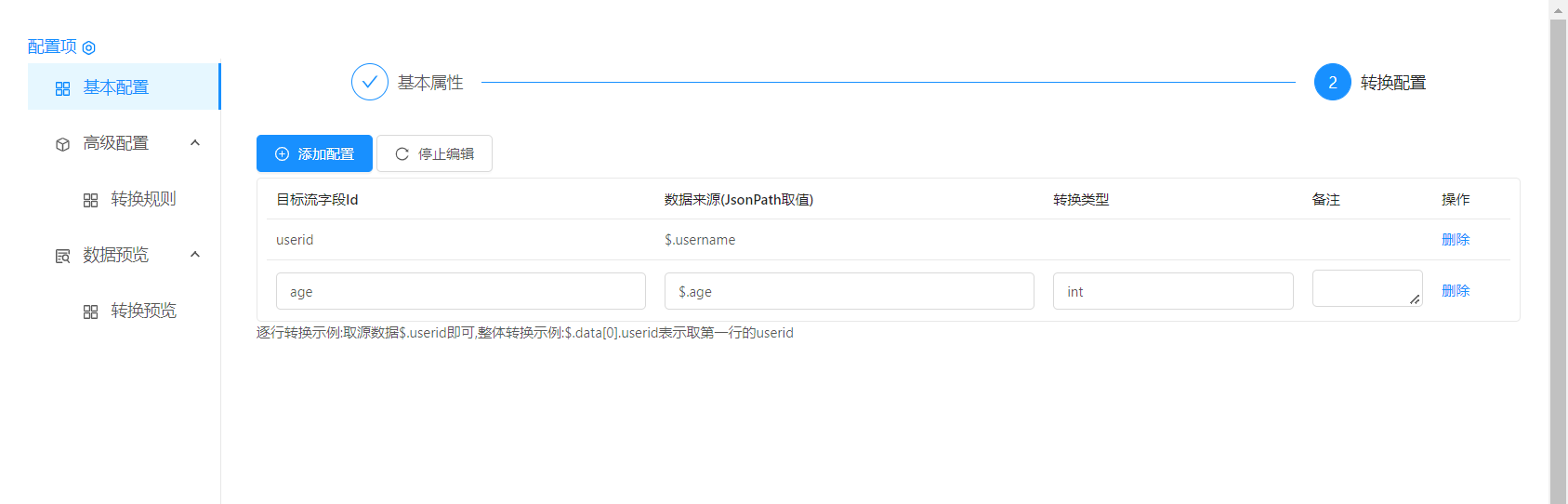Screen dimensions: 1568x504
Task: Open the 基本配置 menu item
Action: click(x=116, y=87)
